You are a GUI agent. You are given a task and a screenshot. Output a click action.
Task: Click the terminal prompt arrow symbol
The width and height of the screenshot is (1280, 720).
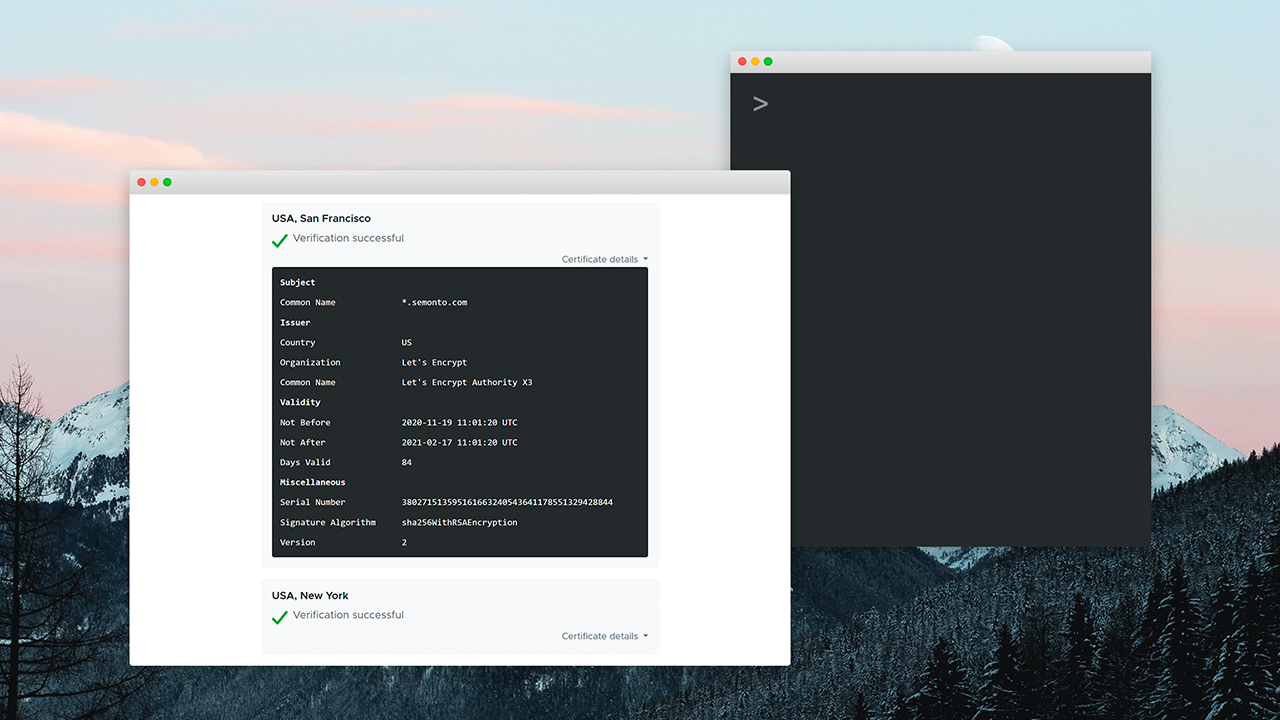click(x=761, y=104)
